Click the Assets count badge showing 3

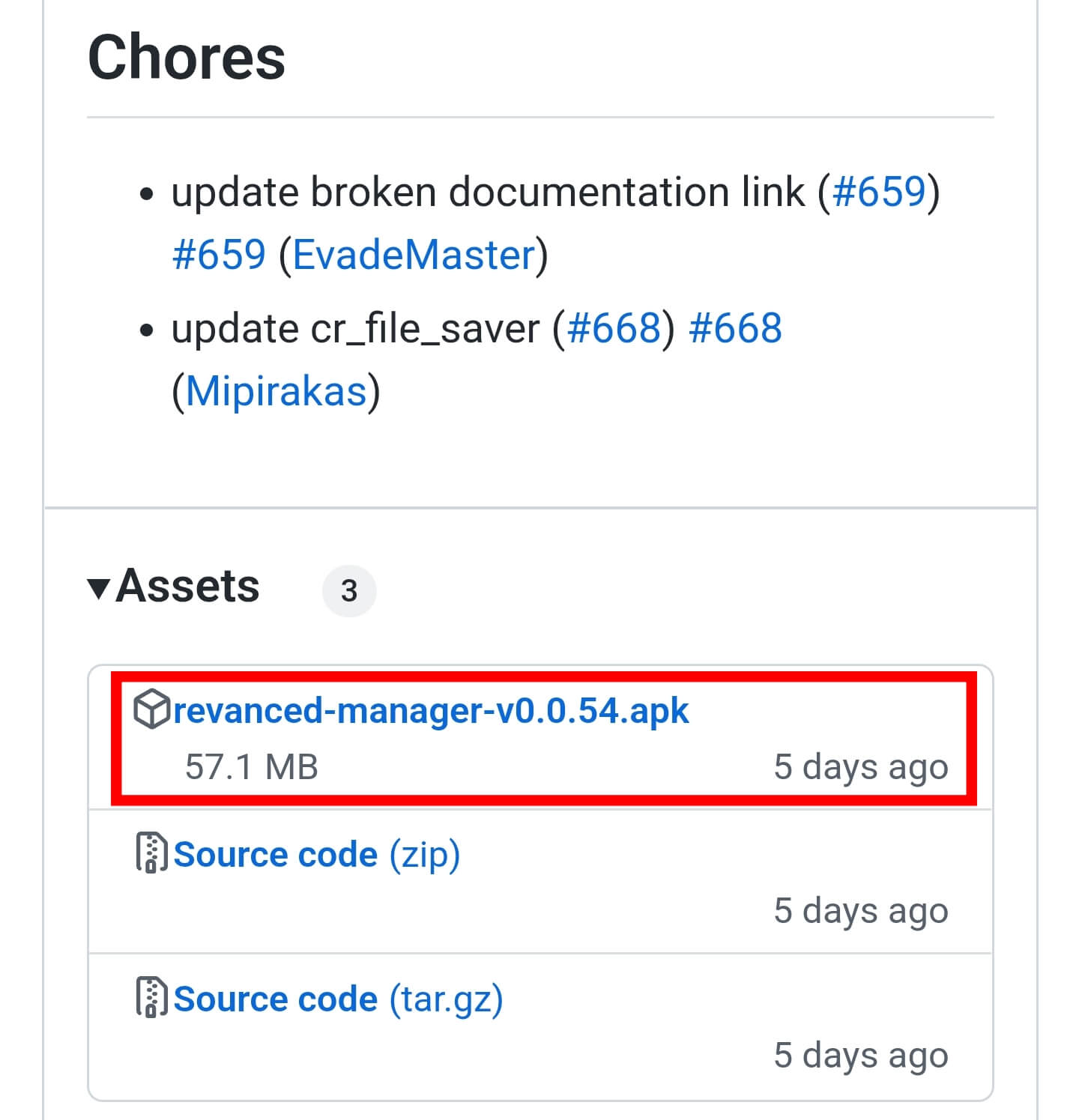tap(349, 591)
